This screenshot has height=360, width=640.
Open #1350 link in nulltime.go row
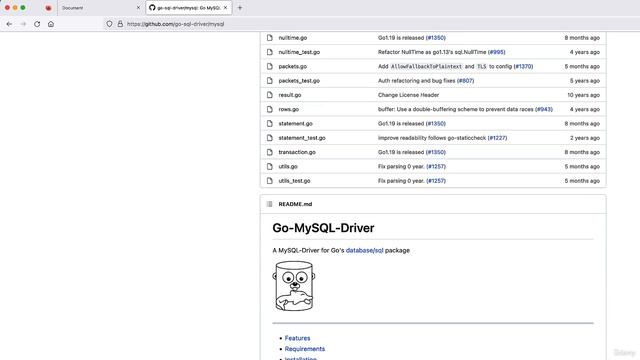point(436,38)
